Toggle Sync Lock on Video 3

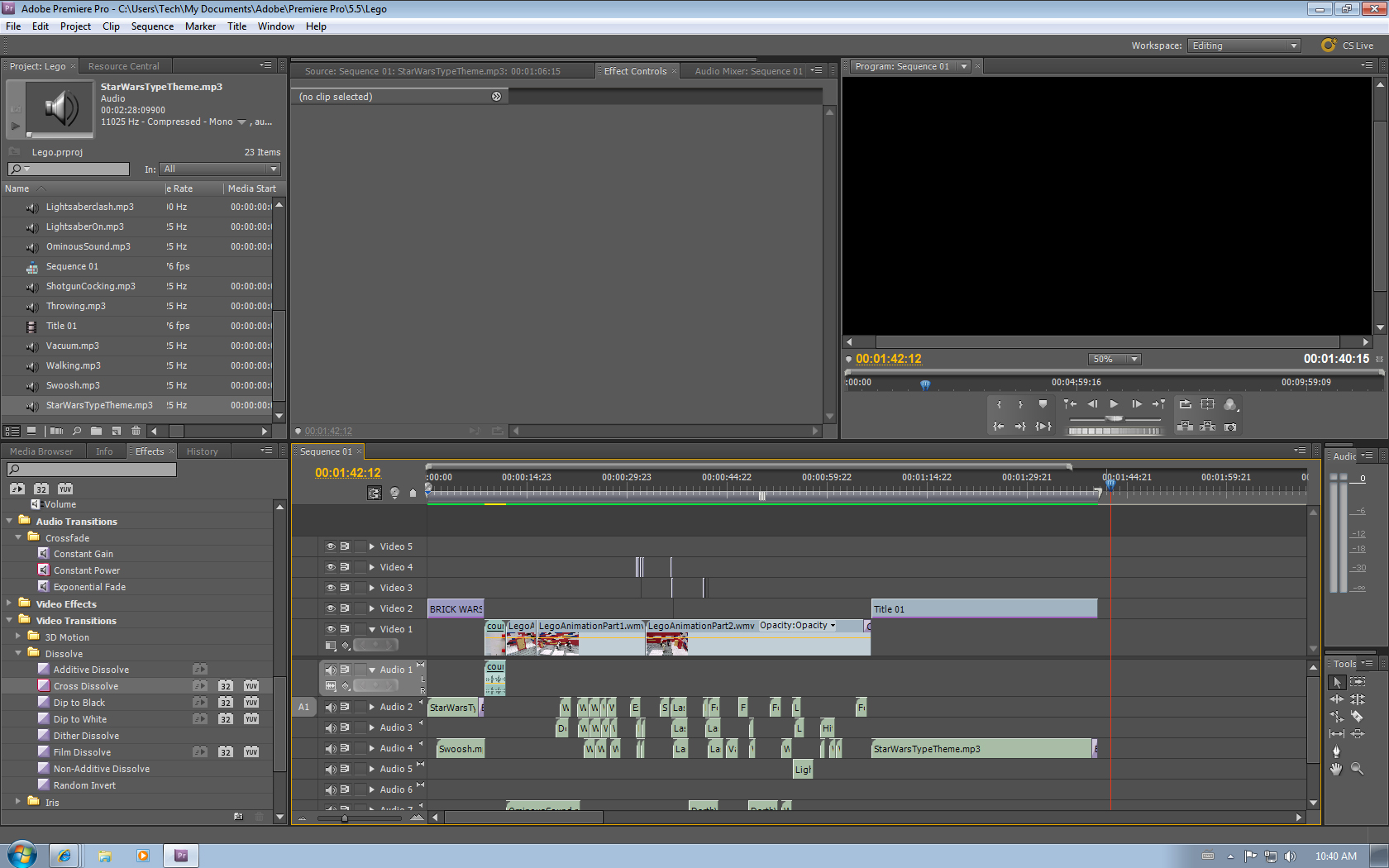click(x=345, y=588)
